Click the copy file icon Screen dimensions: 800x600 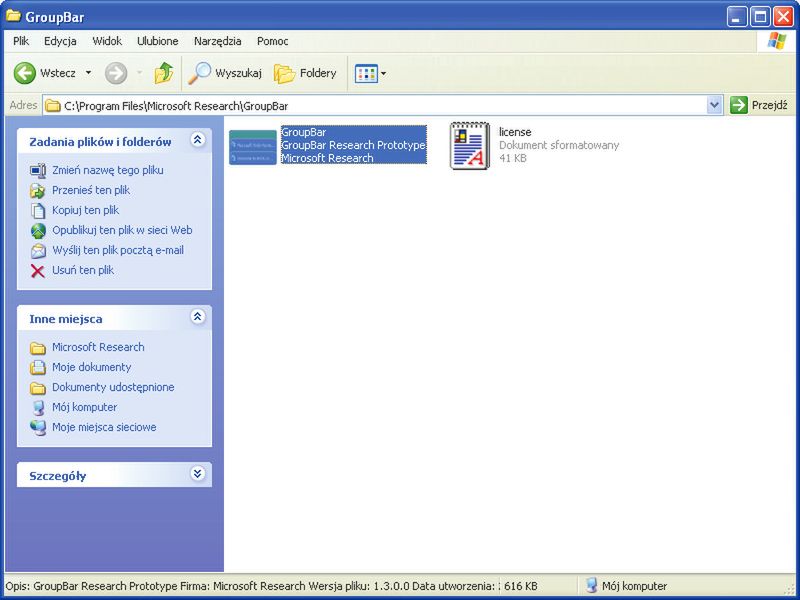pos(38,210)
